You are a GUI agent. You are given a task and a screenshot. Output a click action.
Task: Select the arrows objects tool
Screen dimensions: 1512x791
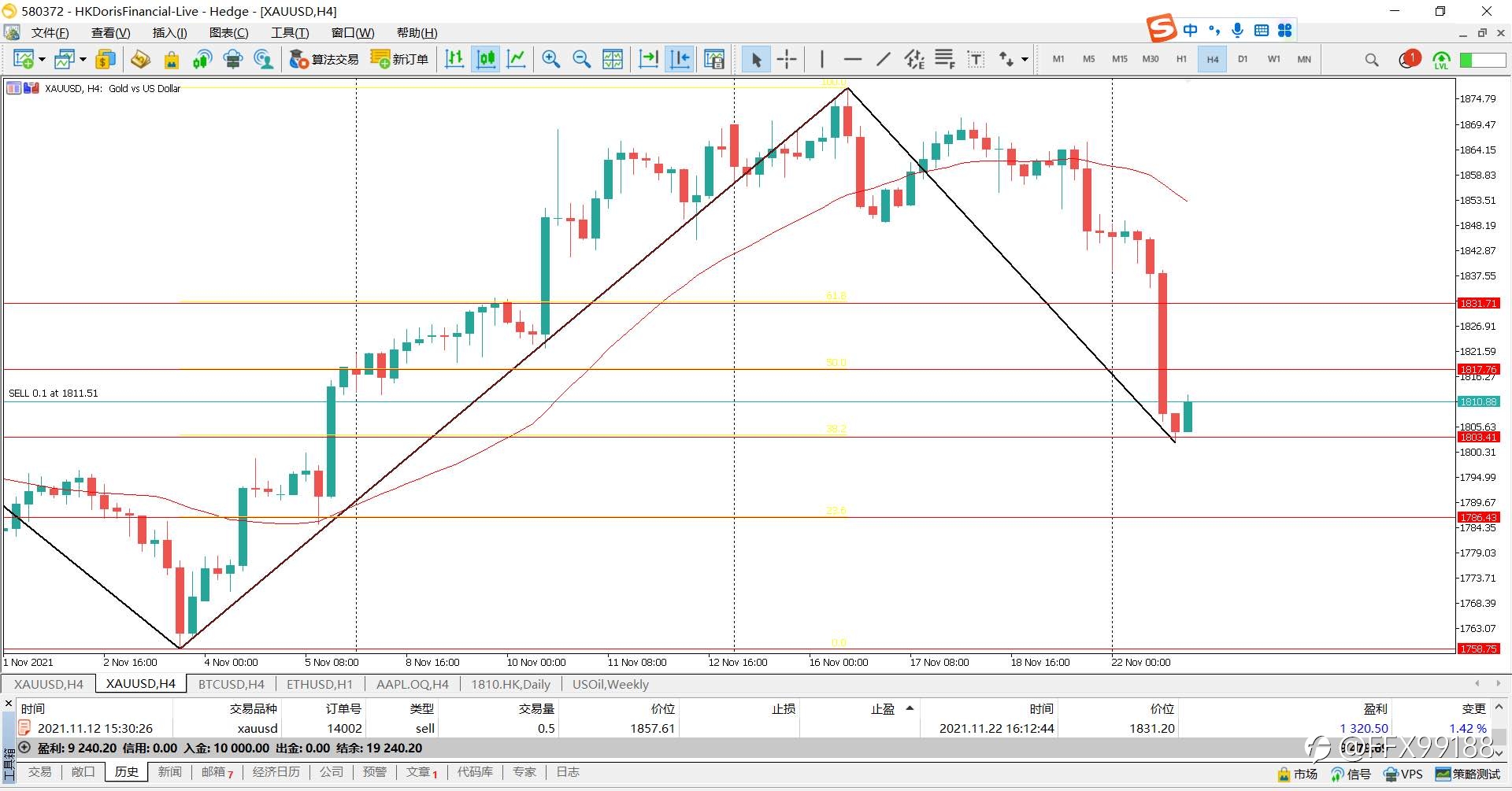click(x=1006, y=59)
